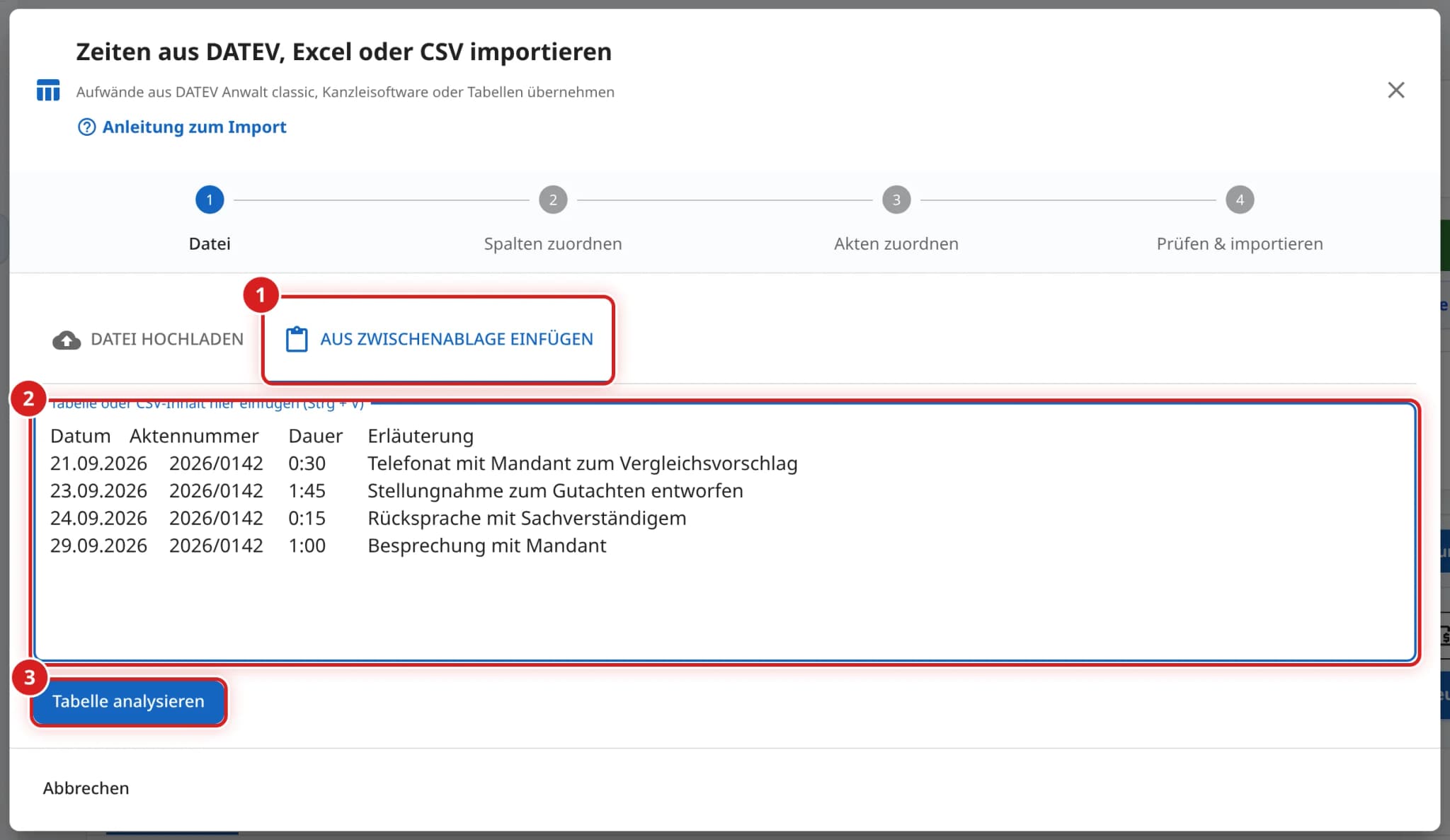
Task: Click the Datei step label
Action: pos(210,243)
